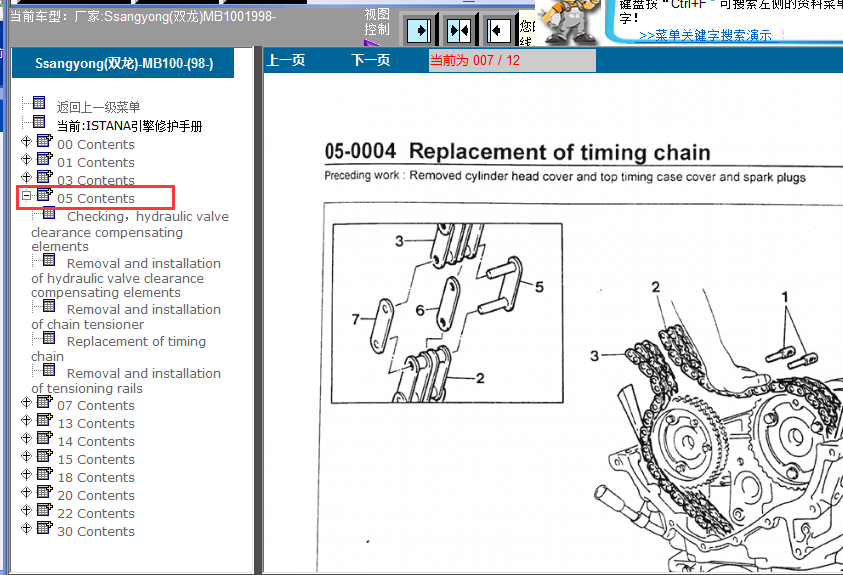The image size is (843, 575).
Task: Click the folder icon of 15 Contents
Action: (45, 456)
